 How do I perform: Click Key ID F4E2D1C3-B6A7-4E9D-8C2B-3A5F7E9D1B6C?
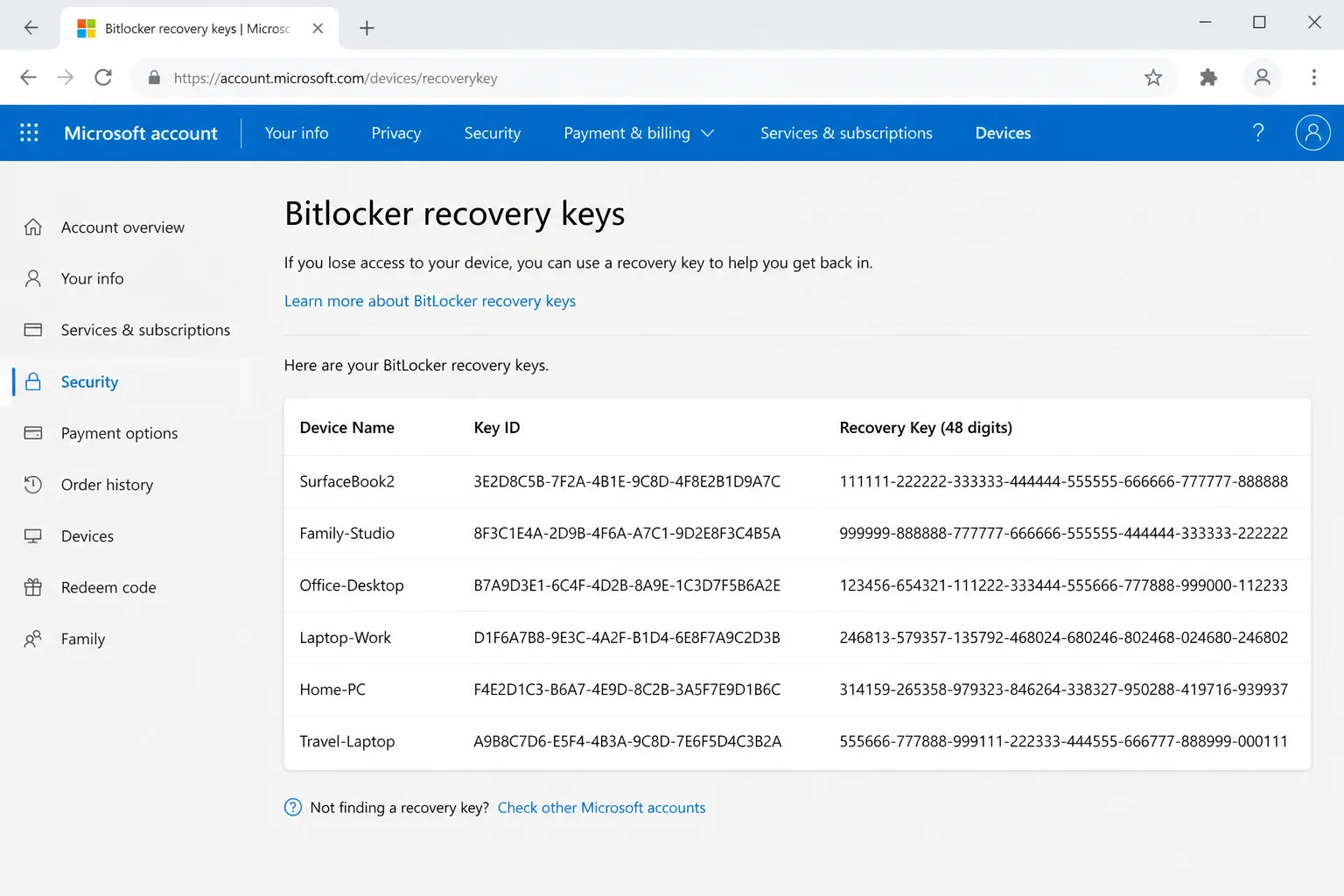[626, 689]
